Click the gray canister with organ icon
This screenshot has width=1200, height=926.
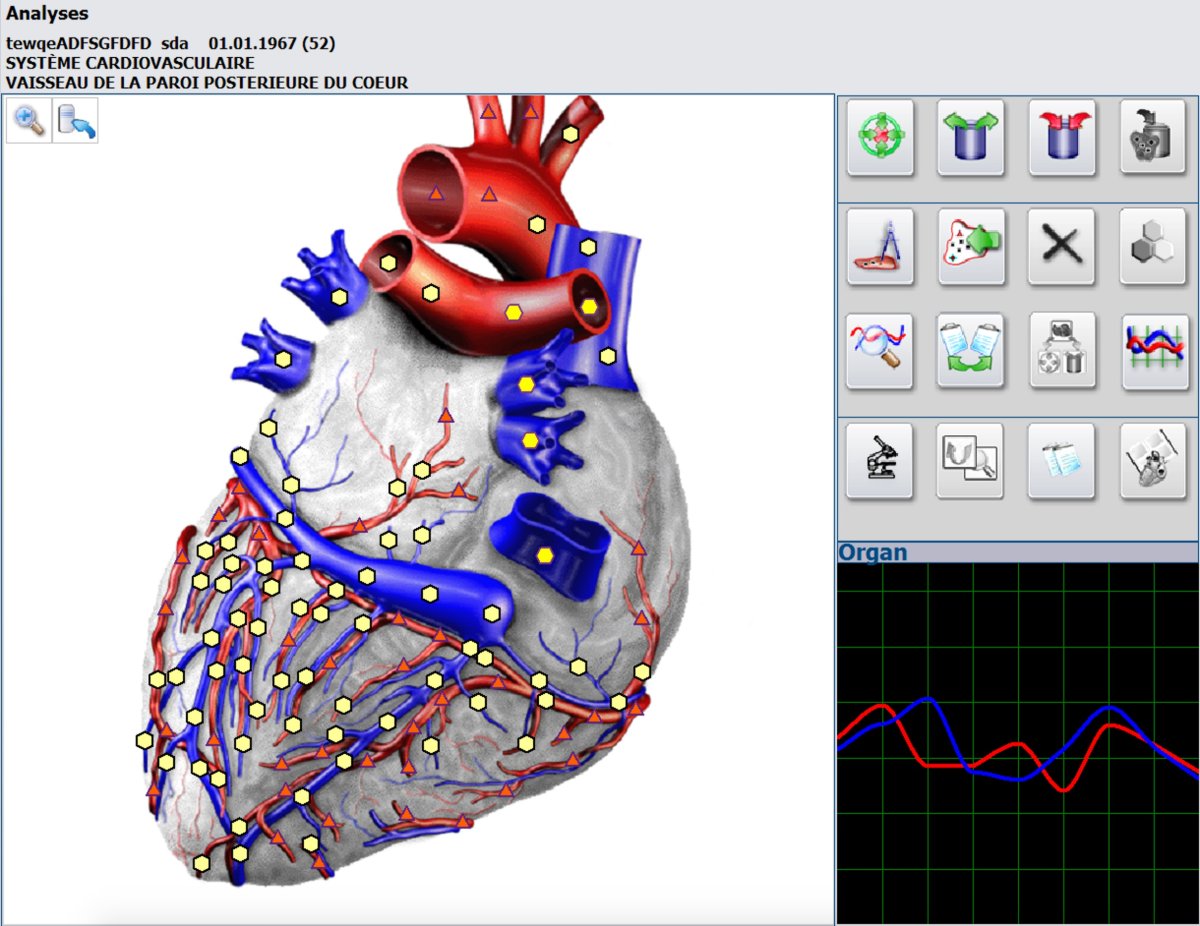coord(1153,138)
